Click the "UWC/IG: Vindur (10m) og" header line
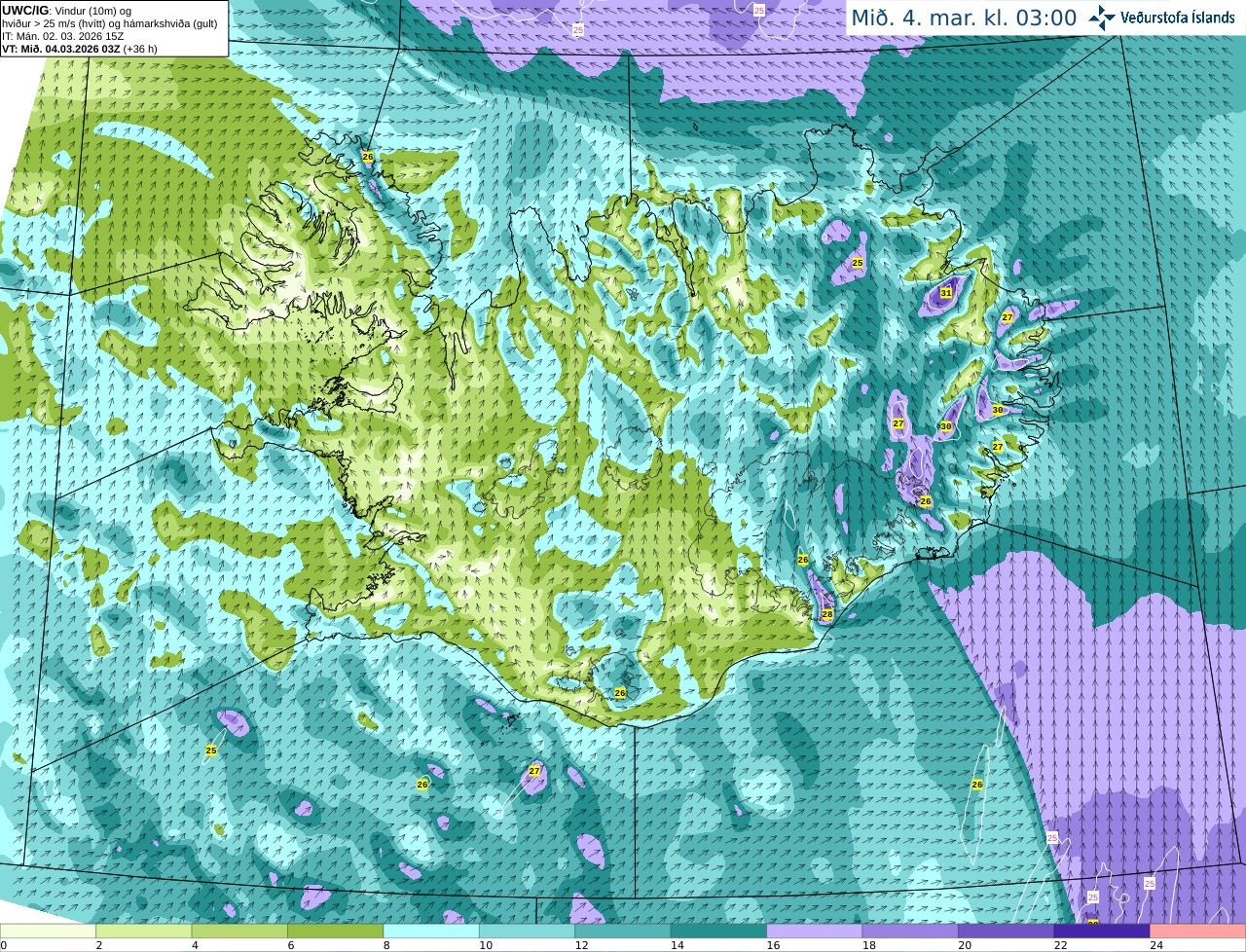 point(66,11)
